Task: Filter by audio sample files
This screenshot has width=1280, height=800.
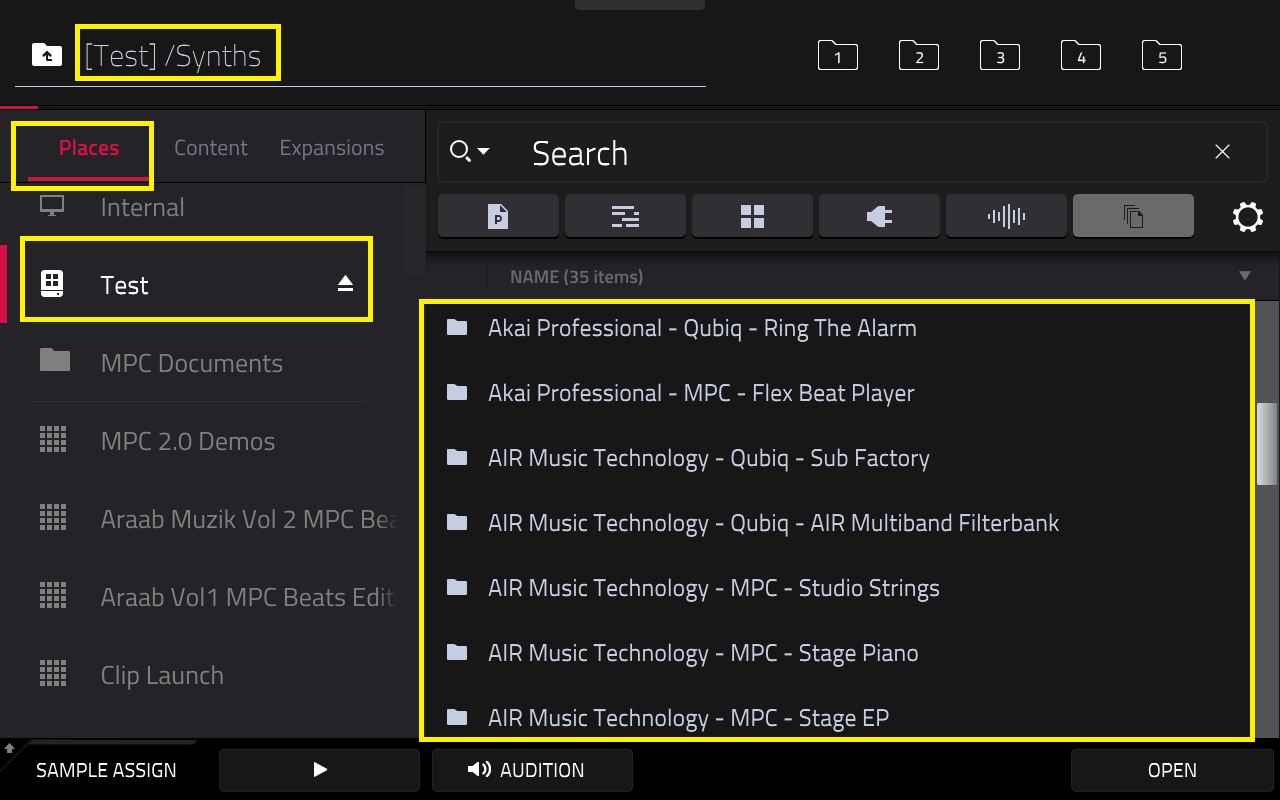Action: (1006, 216)
